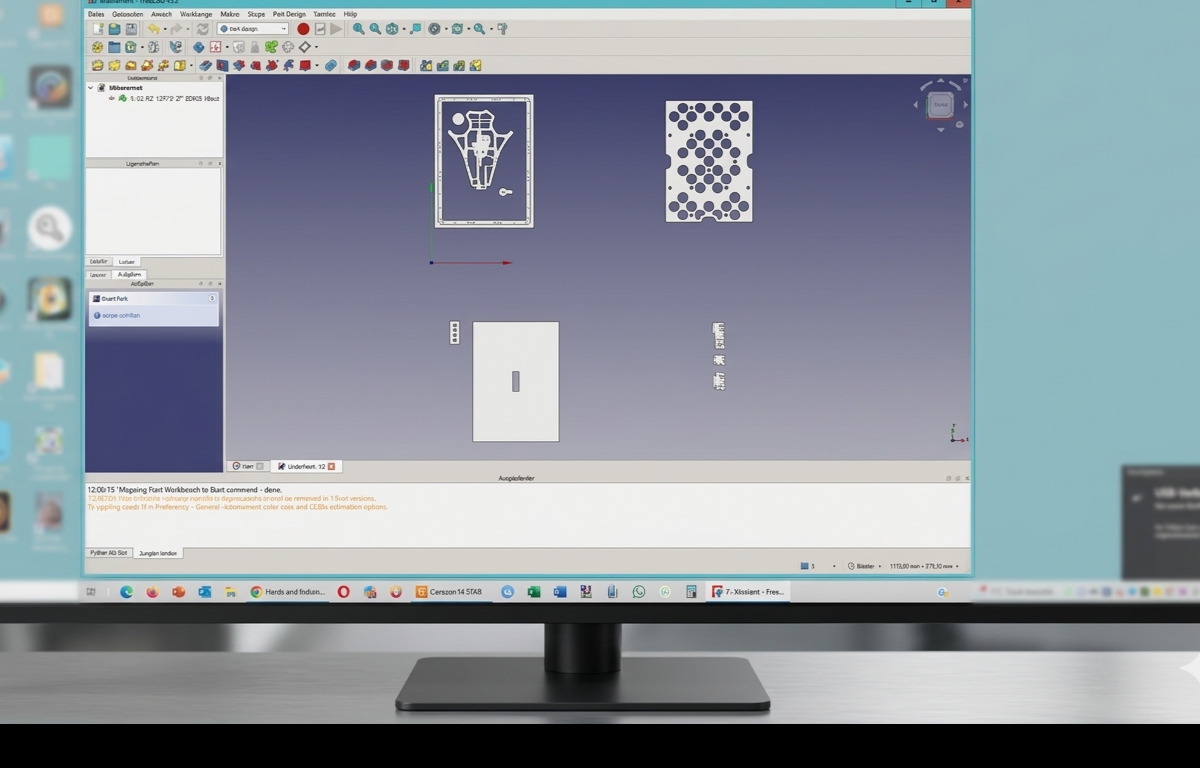
Task: Select the diamond shape icon in second toolbar
Action: (304, 47)
